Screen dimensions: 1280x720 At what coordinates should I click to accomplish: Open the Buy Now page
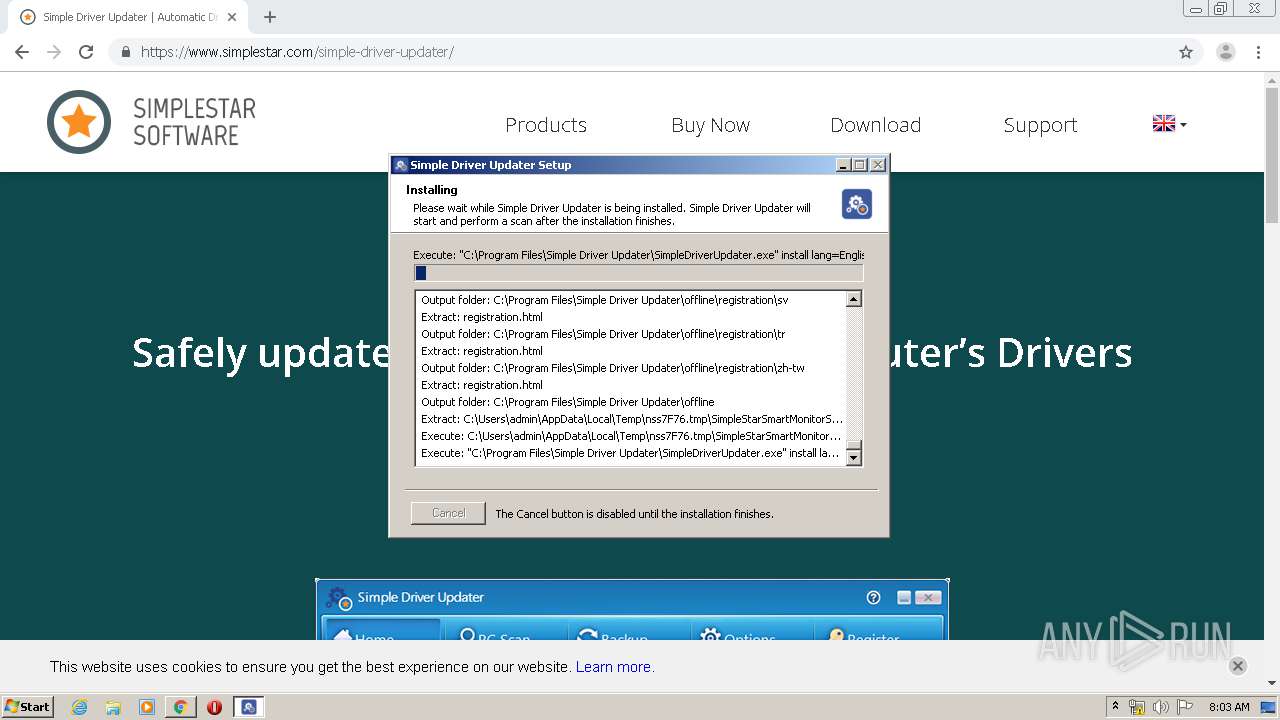[x=710, y=125]
